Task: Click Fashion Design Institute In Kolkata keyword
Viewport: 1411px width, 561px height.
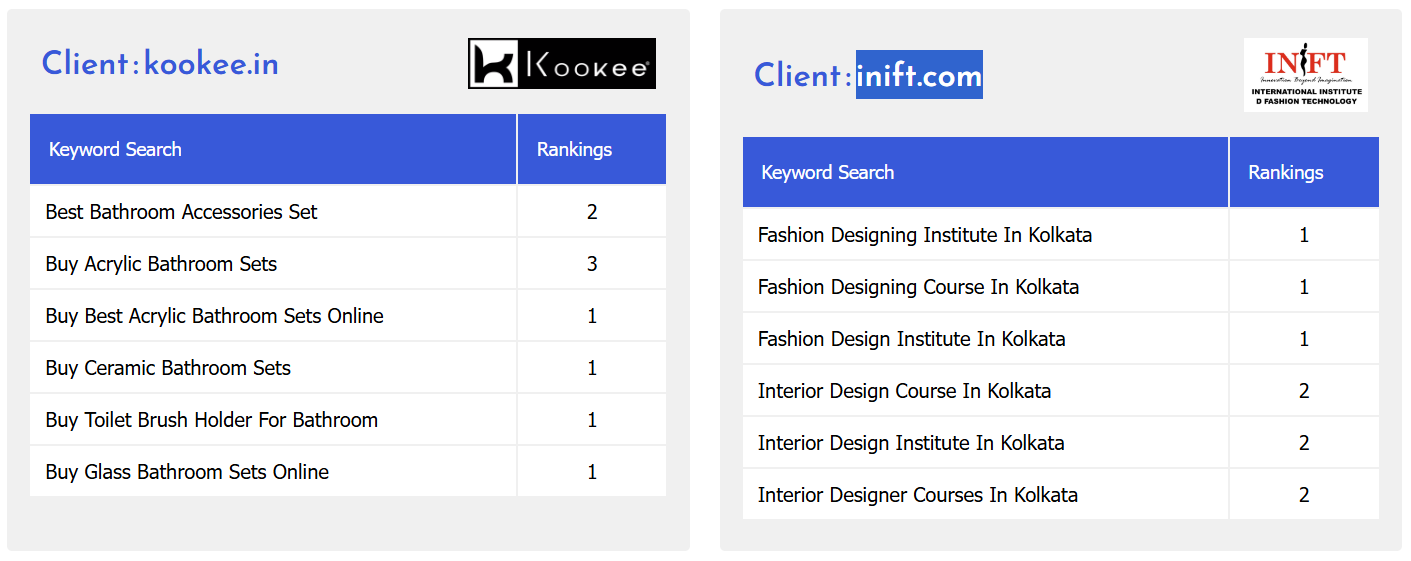Action: click(911, 339)
